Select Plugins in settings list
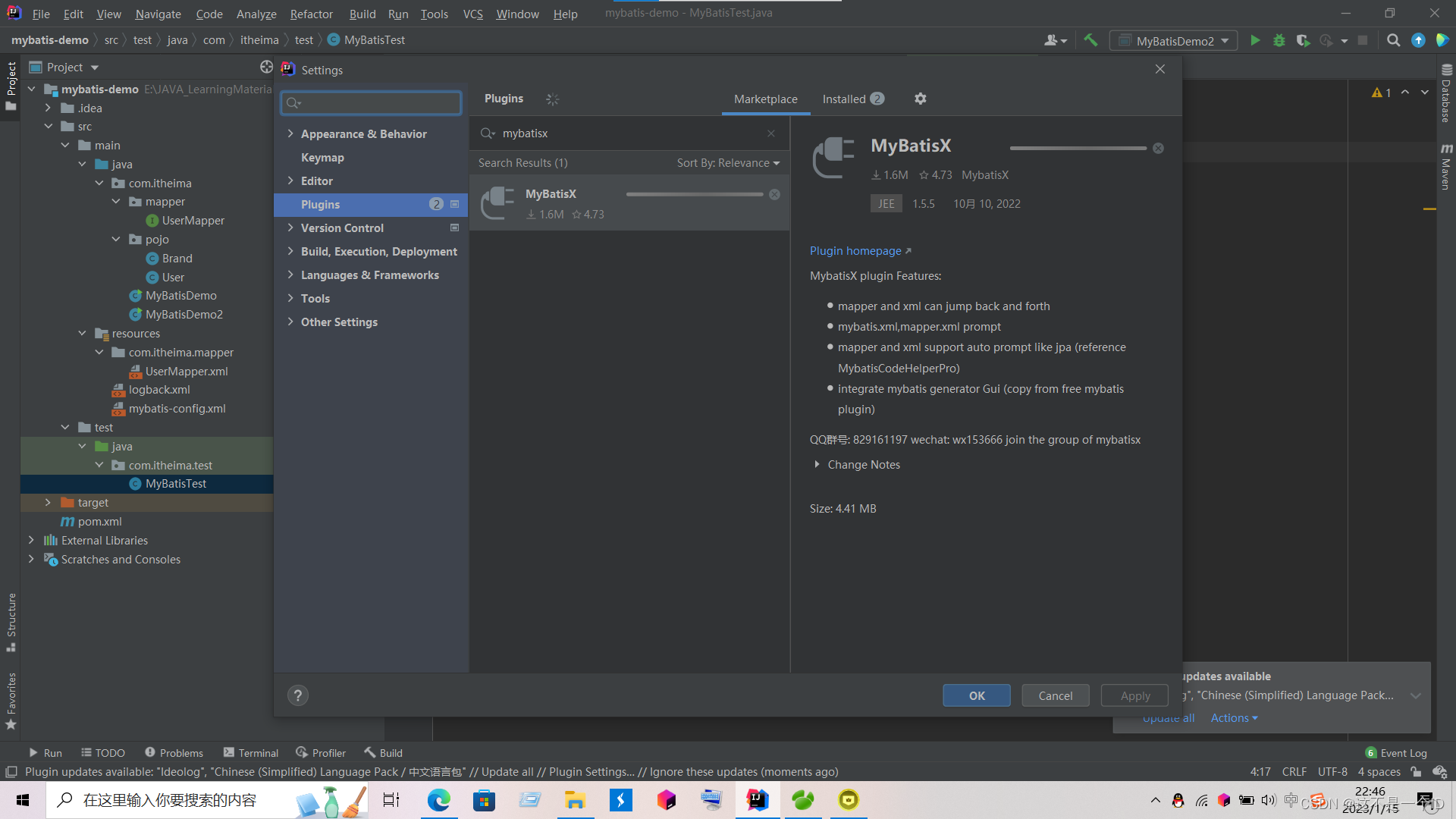 coord(371,204)
